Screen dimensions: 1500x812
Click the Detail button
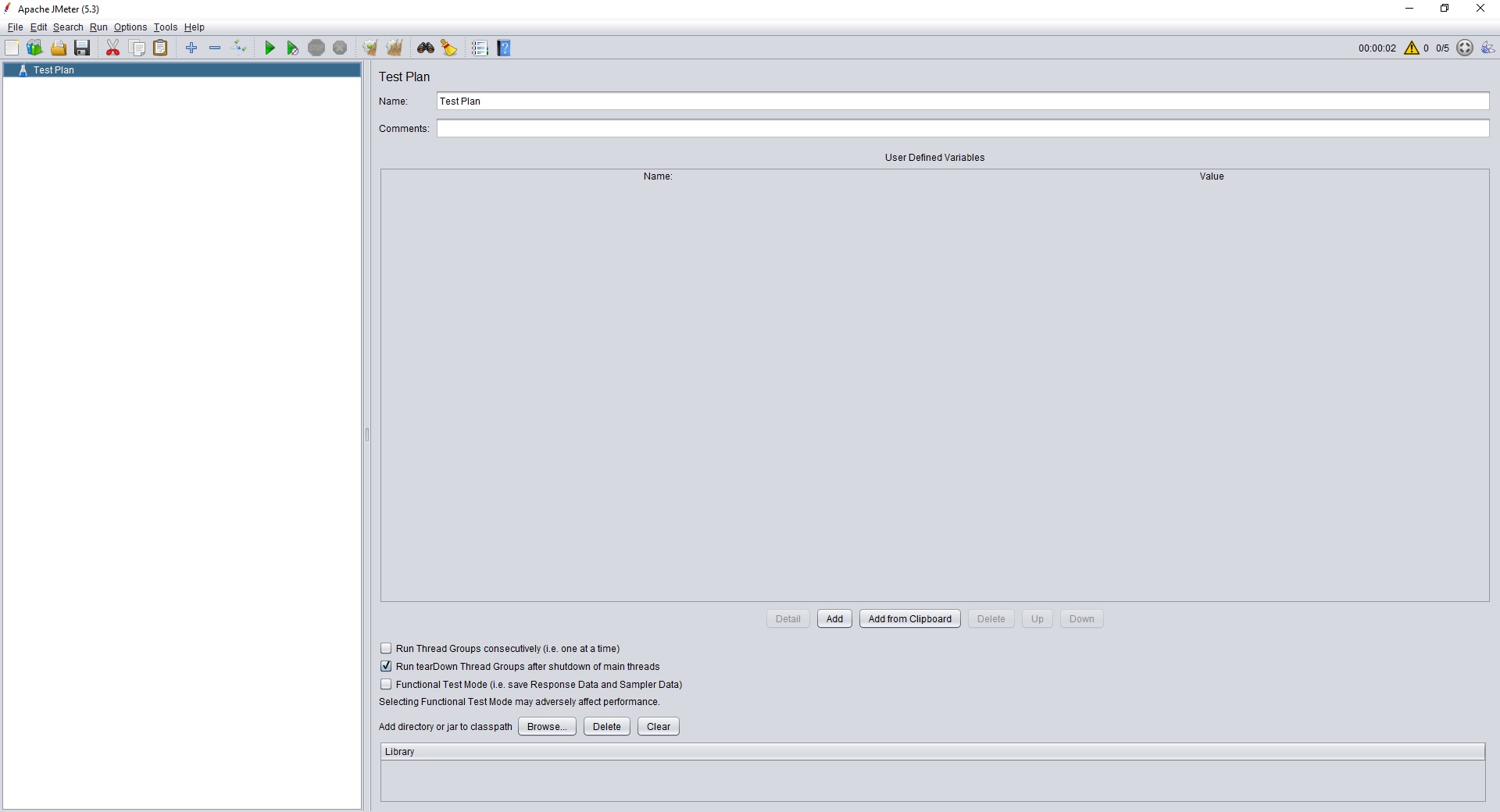tap(787, 618)
